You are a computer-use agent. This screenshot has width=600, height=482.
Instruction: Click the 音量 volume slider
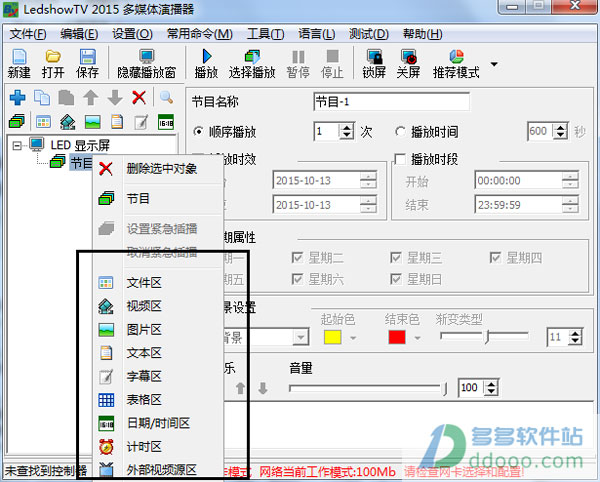click(368, 388)
